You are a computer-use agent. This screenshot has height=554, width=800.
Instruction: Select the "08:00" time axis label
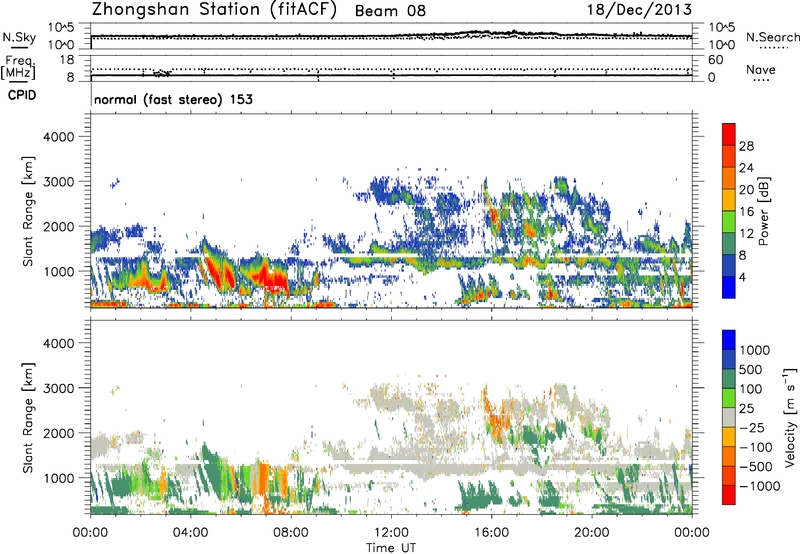[x=291, y=533]
